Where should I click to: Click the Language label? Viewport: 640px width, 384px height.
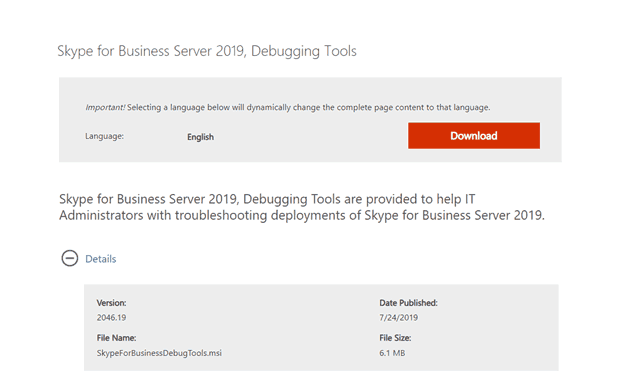[x=104, y=136]
